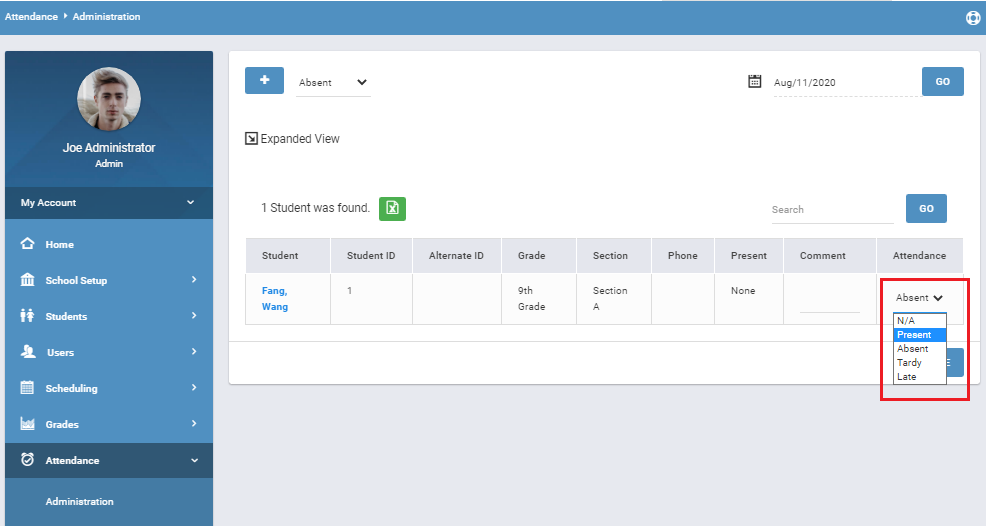Click GO button next to date
This screenshot has height=526, width=986.
[943, 82]
